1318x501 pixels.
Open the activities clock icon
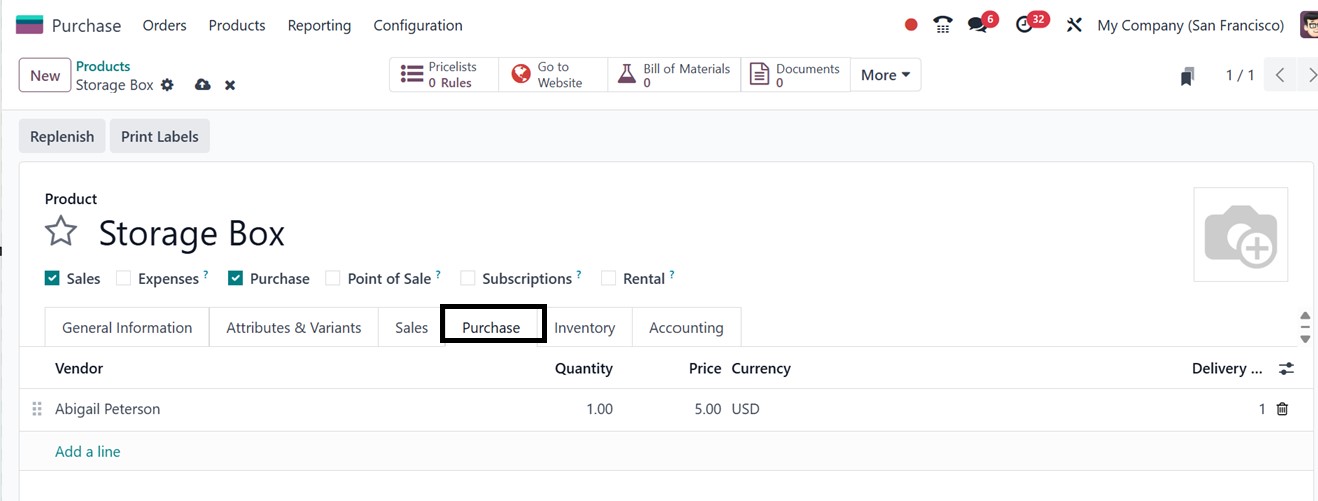(1024, 25)
